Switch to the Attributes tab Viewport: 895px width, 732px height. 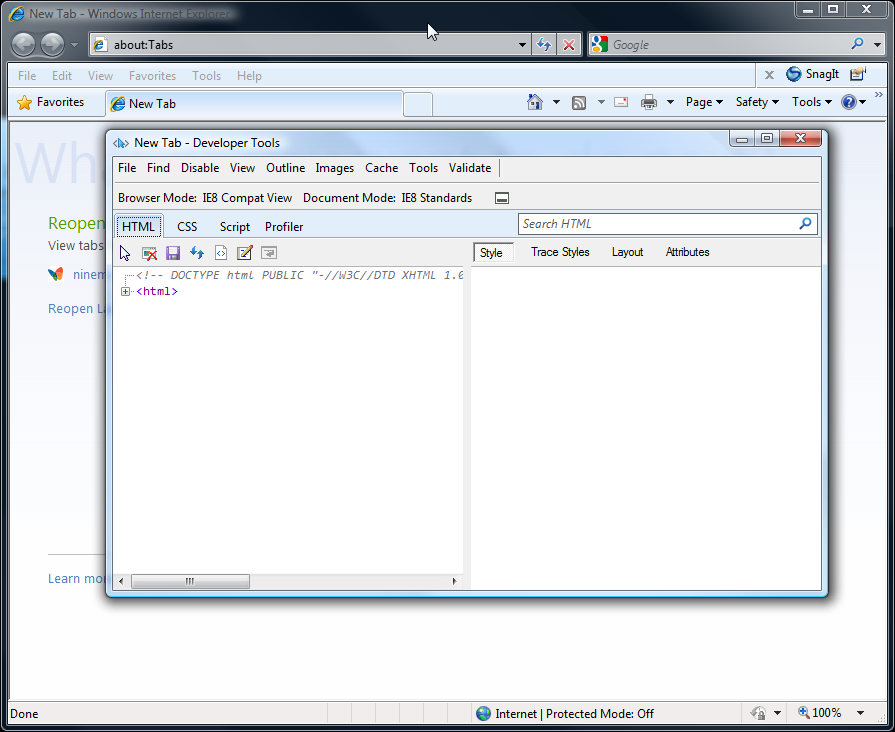coord(687,252)
